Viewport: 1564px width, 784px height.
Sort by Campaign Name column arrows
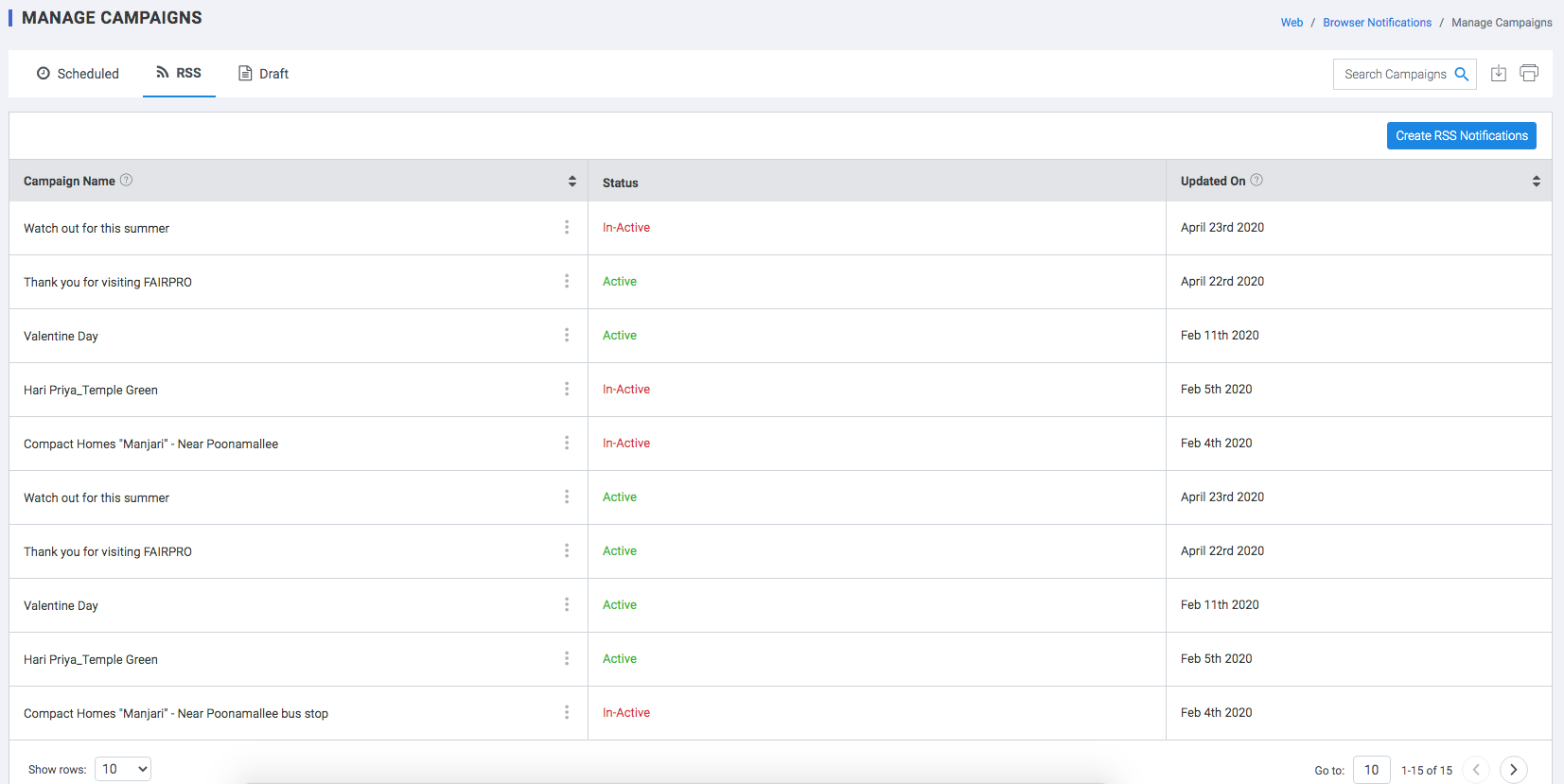[x=572, y=181]
